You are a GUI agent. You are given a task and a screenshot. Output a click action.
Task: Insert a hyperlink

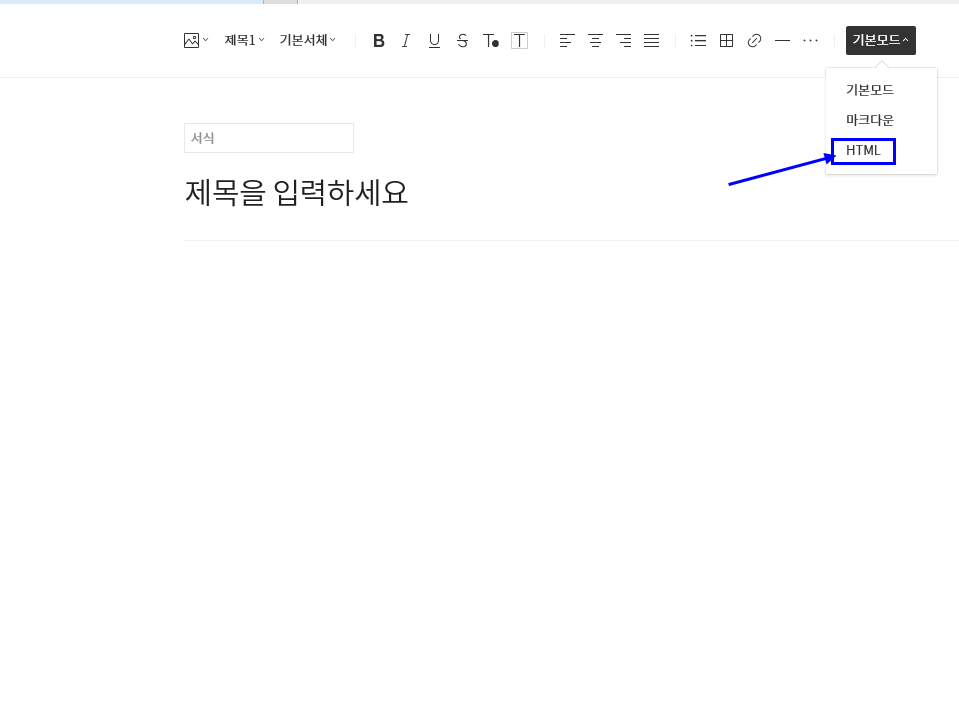click(x=754, y=41)
